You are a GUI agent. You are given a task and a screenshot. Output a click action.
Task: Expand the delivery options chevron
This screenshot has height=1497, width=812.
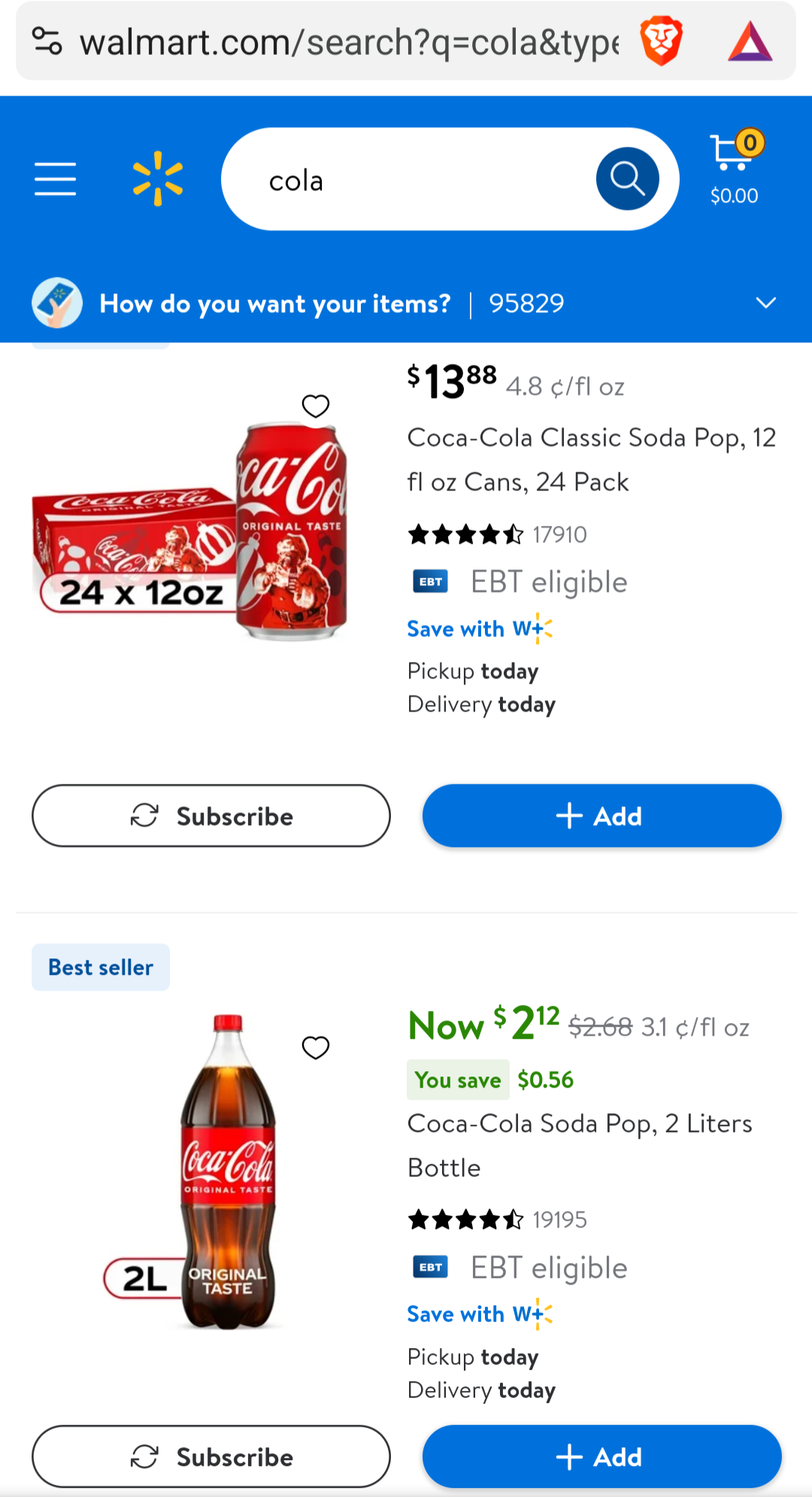(765, 303)
